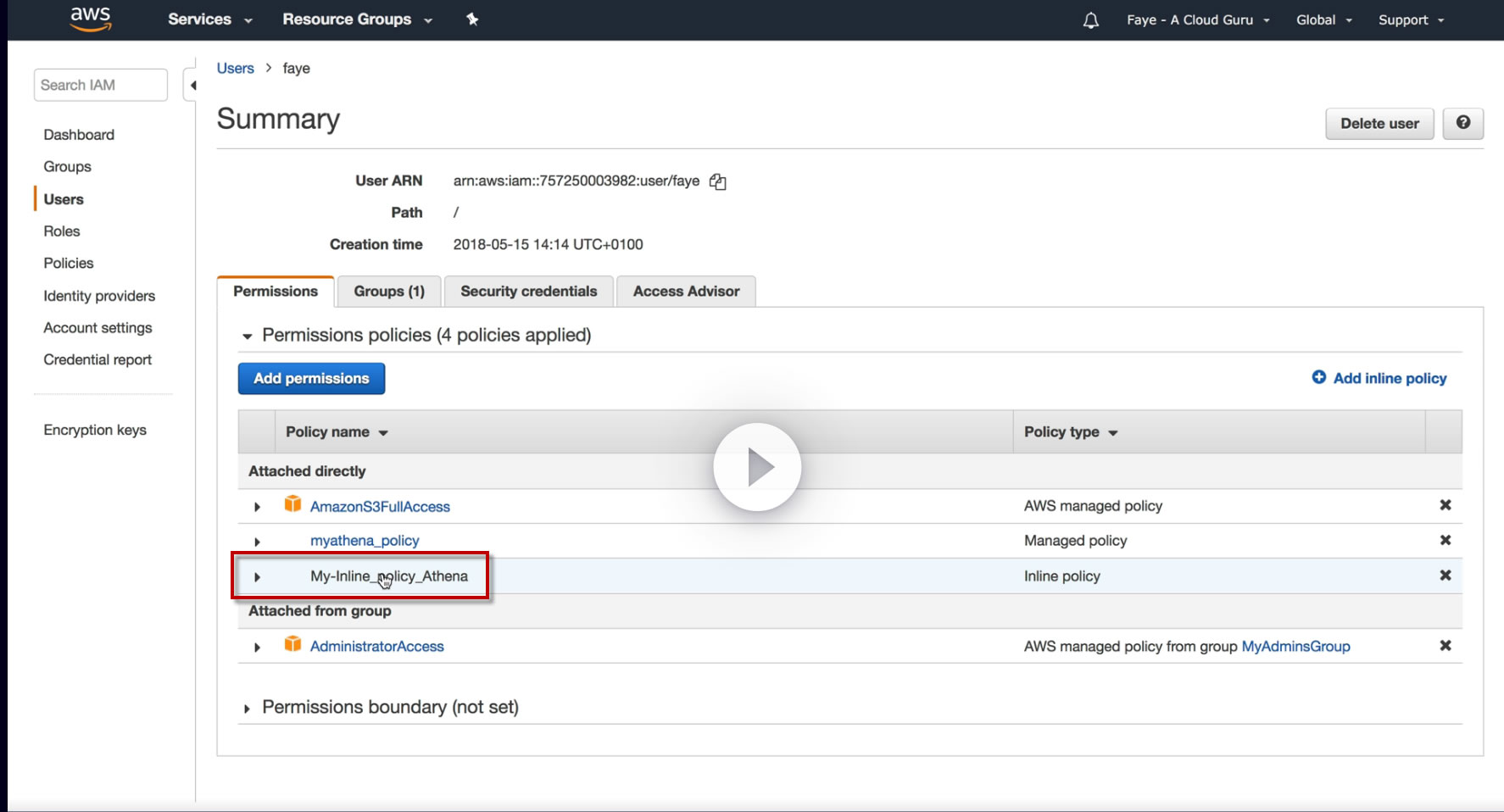Remove AmazonS3FullAccess policy with X icon
Screen dimensions: 1504x812
pyautogui.click(x=1445, y=505)
